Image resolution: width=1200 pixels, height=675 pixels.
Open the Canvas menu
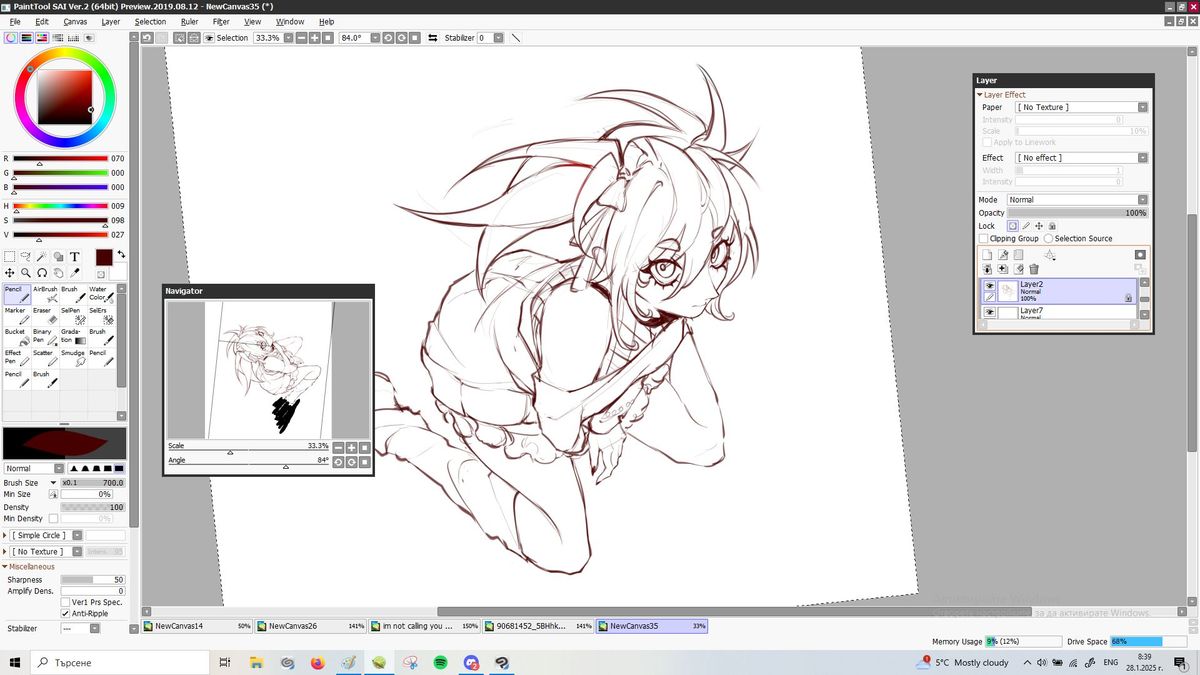pyautogui.click(x=75, y=21)
